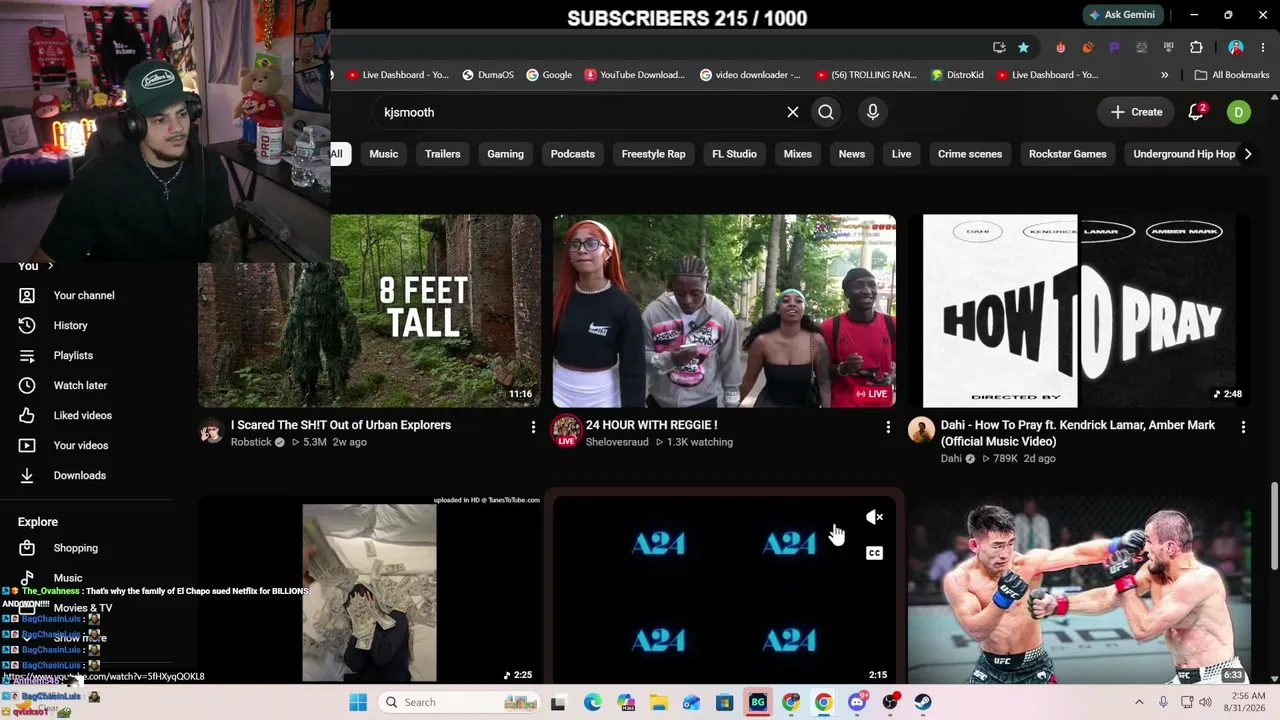Select the FL Studio filter chip
1280x720 pixels.
(x=734, y=154)
